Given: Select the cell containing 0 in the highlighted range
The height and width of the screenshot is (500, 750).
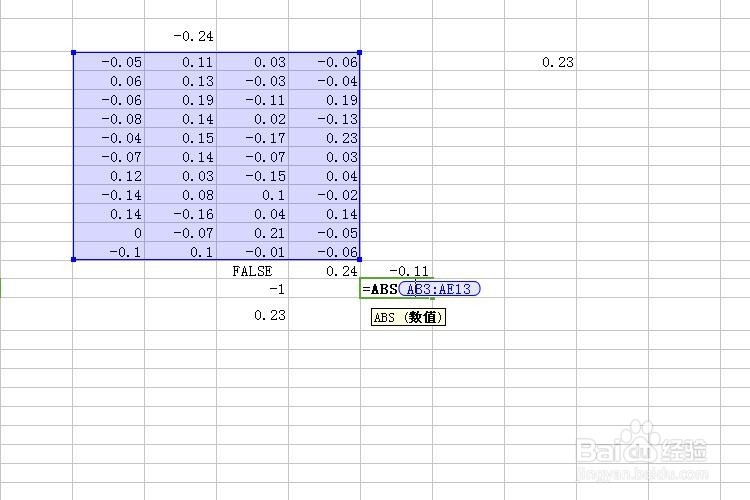Looking at the screenshot, I should tap(109, 233).
